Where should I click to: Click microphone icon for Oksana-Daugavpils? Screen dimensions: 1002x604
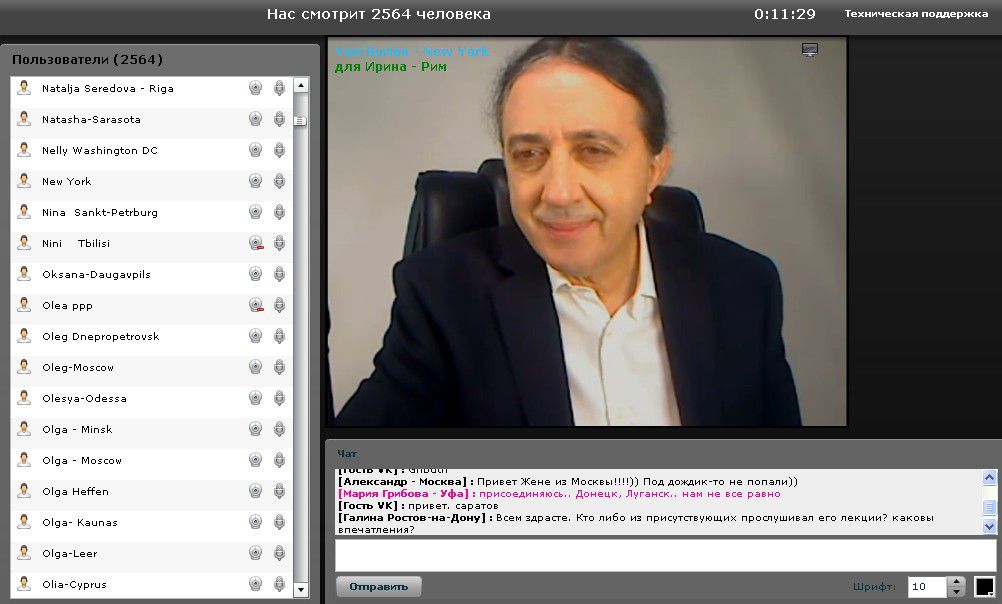(x=279, y=274)
